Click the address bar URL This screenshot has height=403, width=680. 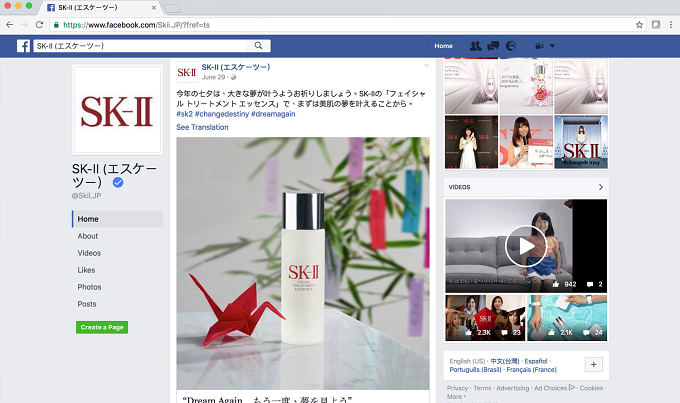point(136,25)
